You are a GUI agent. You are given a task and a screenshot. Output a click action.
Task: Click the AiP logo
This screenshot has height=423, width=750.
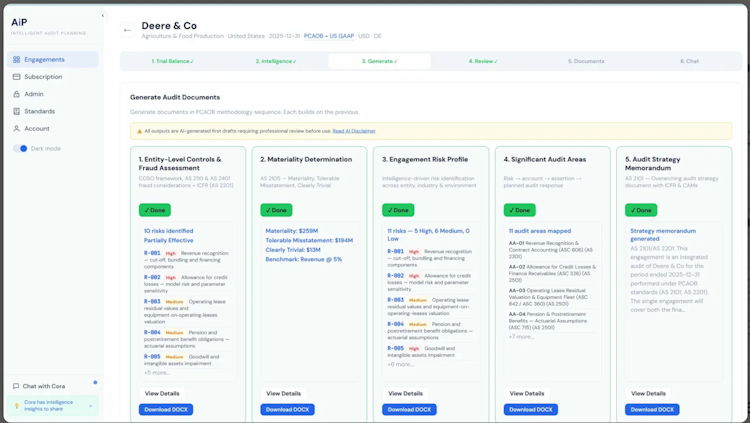coord(19,22)
